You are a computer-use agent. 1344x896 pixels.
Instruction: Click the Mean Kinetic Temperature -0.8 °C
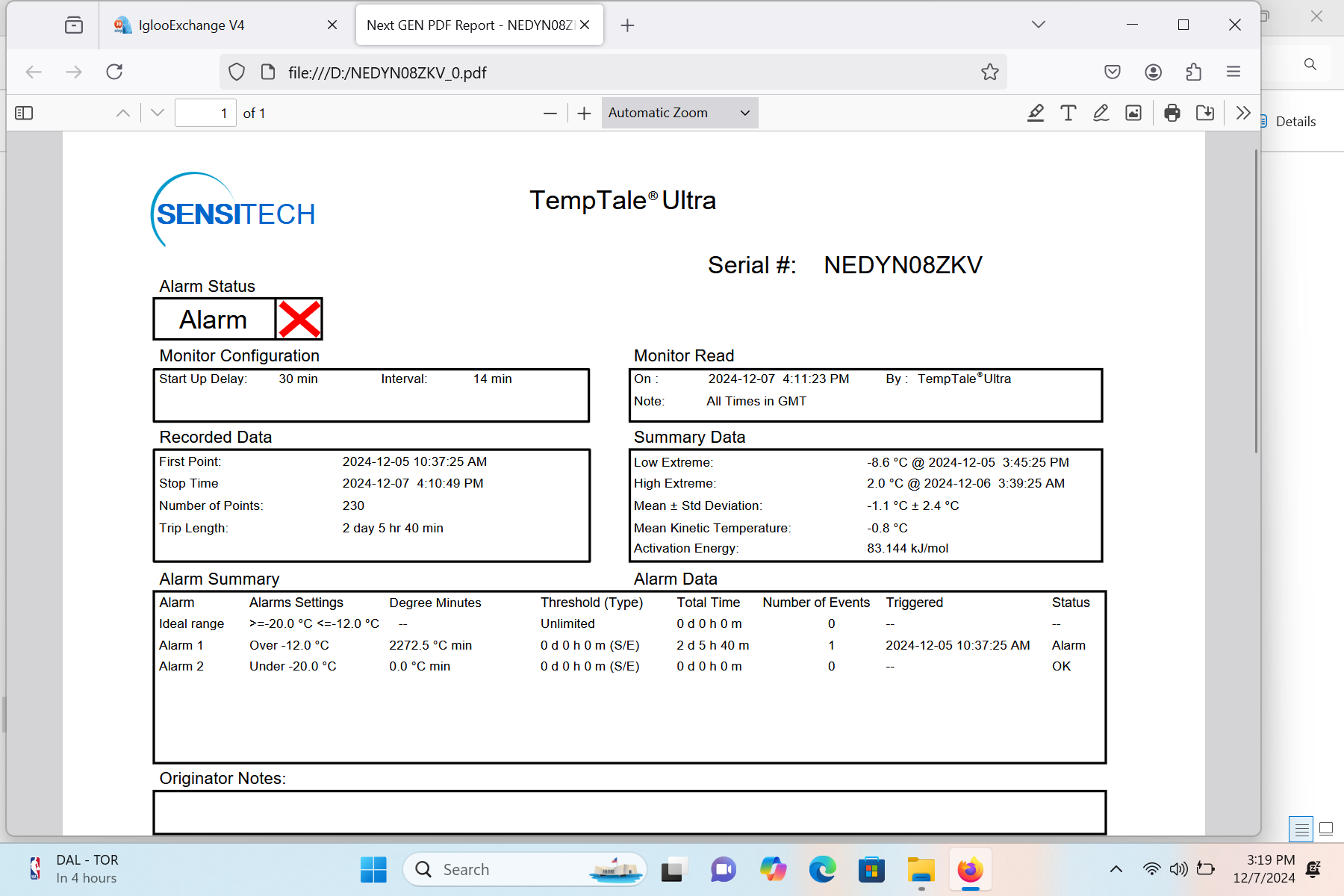[x=887, y=528]
